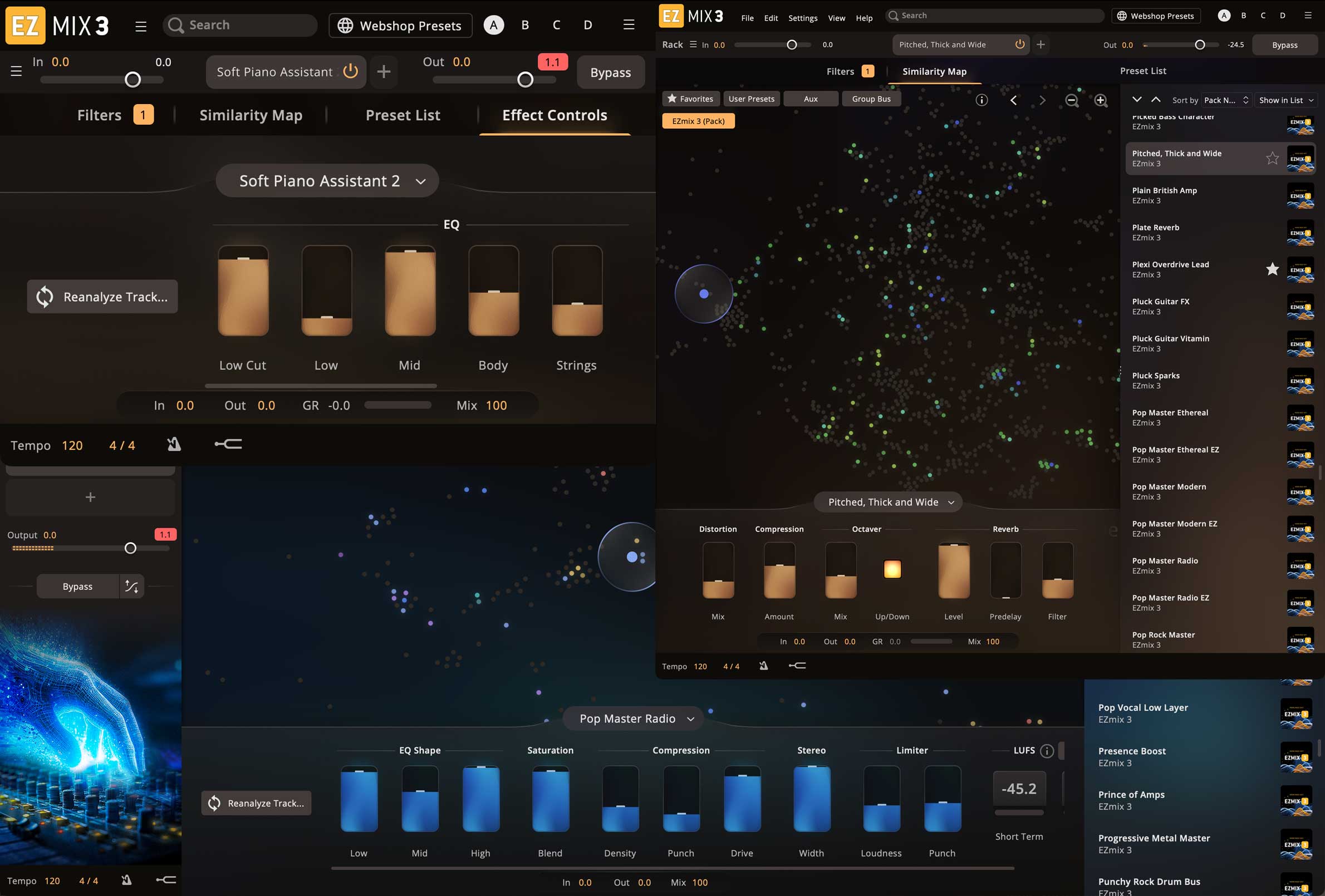Viewport: 1325px width, 896px height.
Task: Toggle power for Soft Piano Assistant slot
Action: pyautogui.click(x=351, y=71)
